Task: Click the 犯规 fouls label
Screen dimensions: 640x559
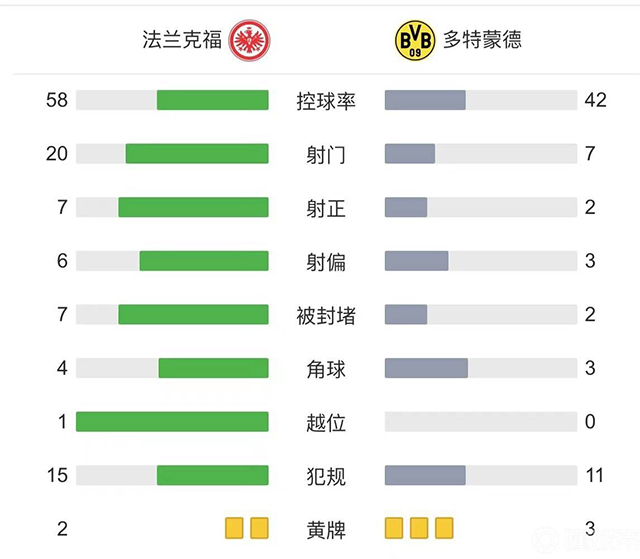Action: pyautogui.click(x=326, y=475)
